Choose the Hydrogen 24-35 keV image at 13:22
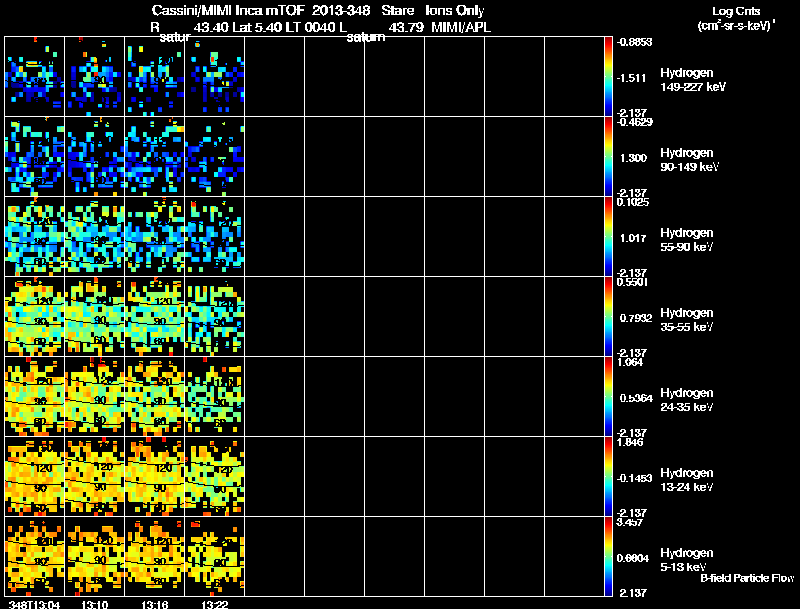 [x=215, y=397]
